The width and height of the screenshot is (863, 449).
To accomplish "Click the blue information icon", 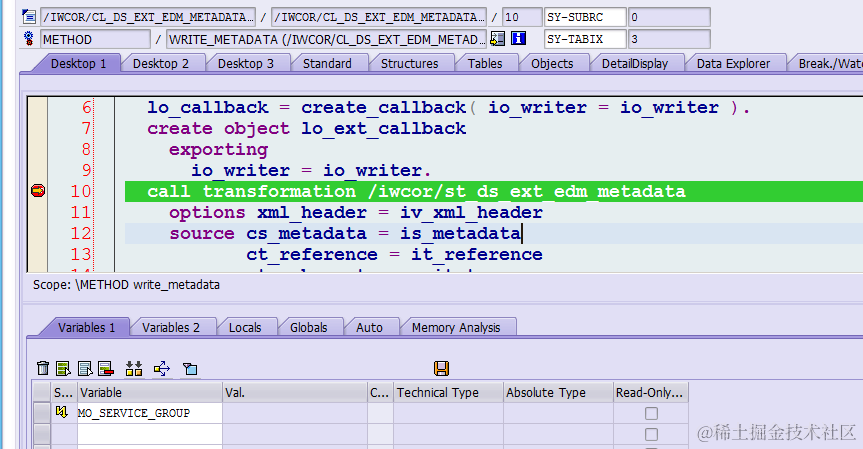I will pyautogui.click(x=518, y=39).
